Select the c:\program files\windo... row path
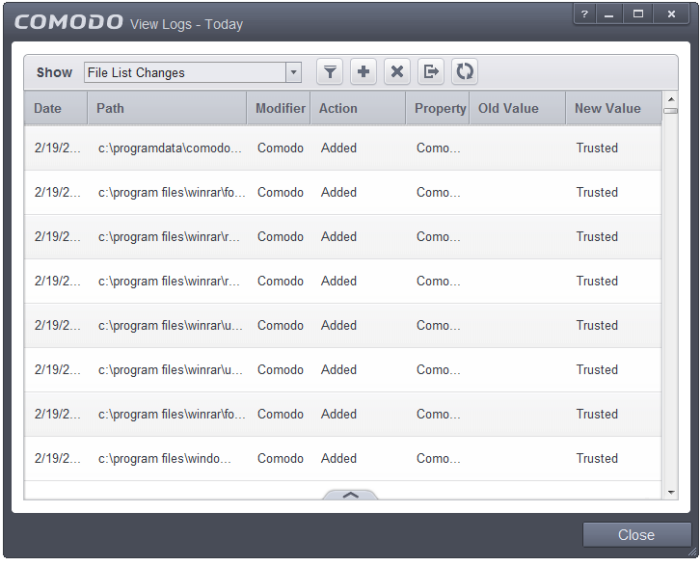The image size is (700, 561). [165, 458]
